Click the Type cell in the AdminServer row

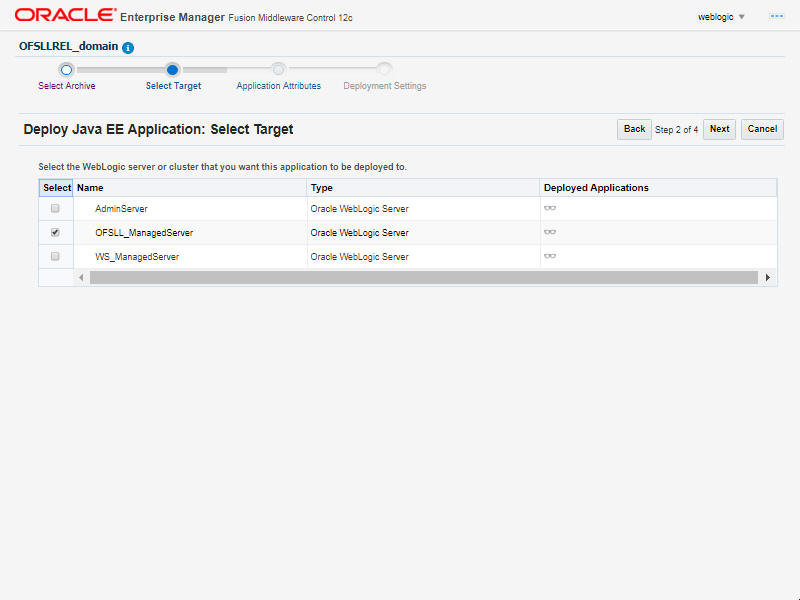tap(423, 209)
